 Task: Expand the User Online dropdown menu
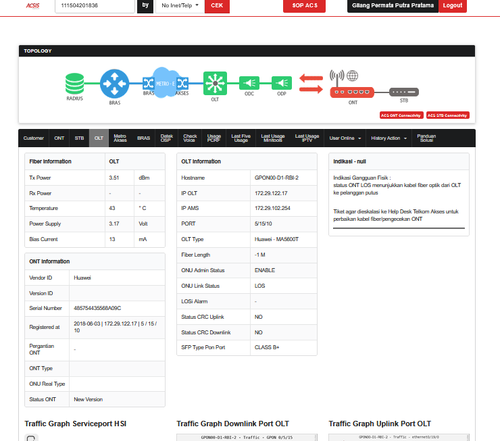[345, 138]
